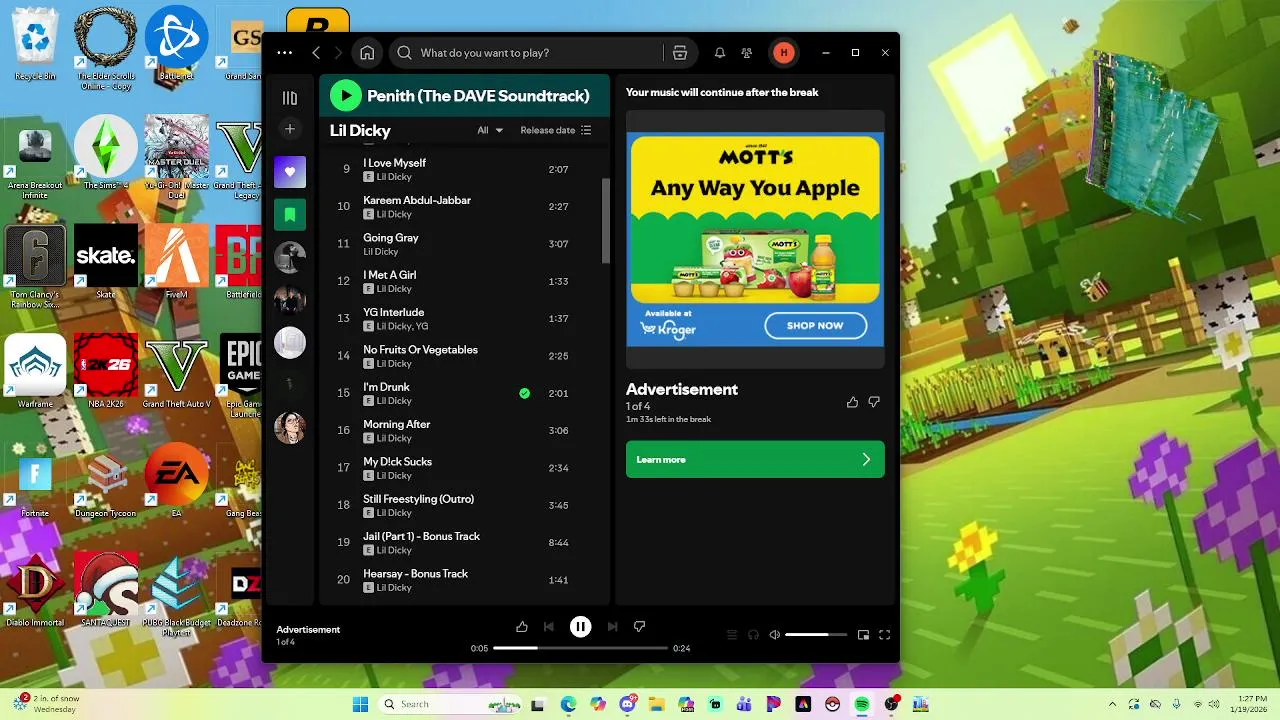The width and height of the screenshot is (1280, 720).
Task: Like the advertisement thumbs up in panel
Action: pyautogui.click(x=852, y=402)
